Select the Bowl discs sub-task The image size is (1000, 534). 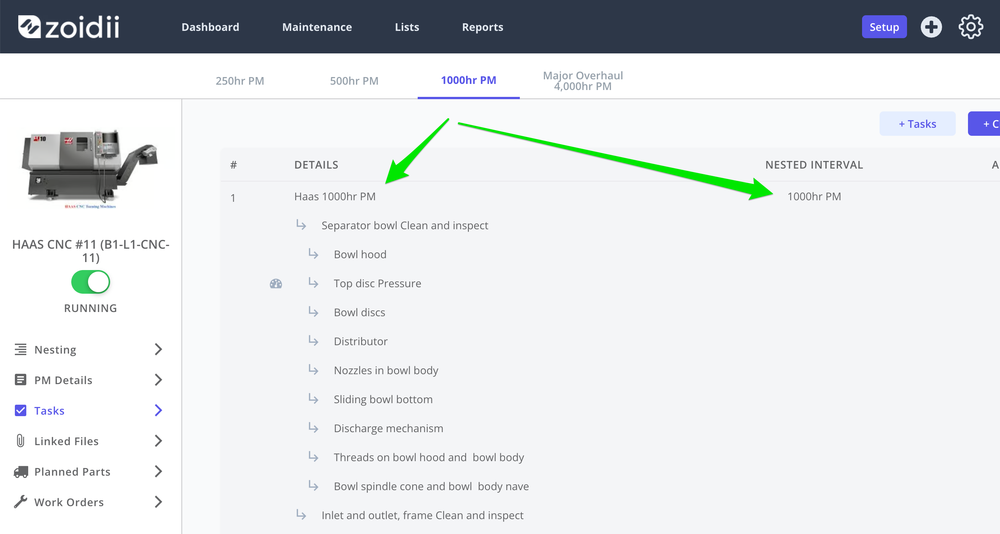pyautogui.click(x=360, y=312)
